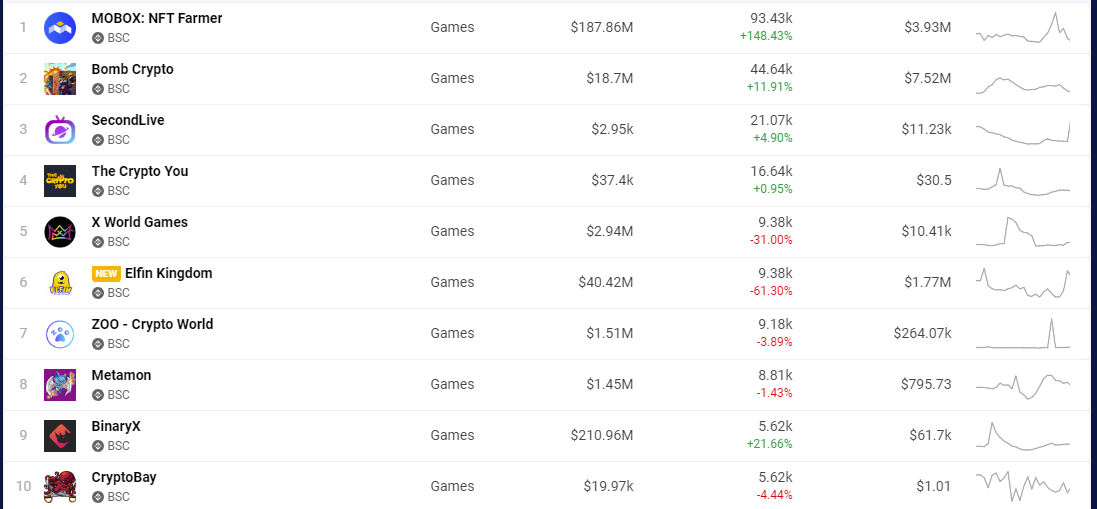Click the BSC chain label under Metamon
Screen dimensions: 1097x509
pos(118,395)
